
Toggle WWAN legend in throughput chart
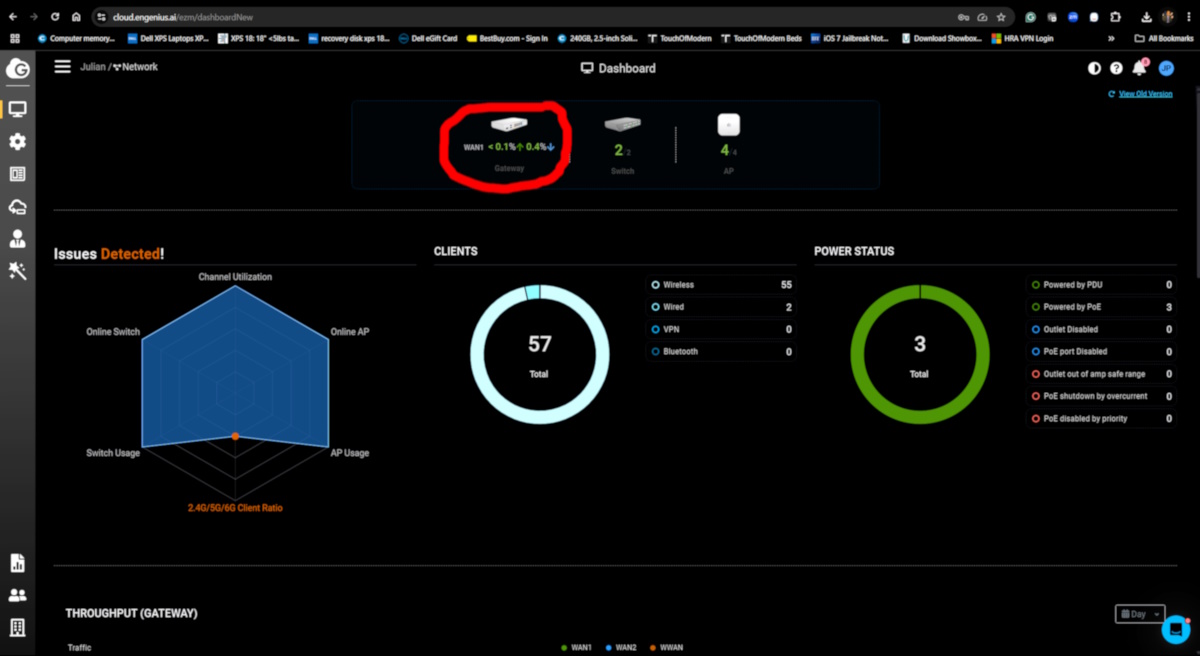click(x=666, y=648)
